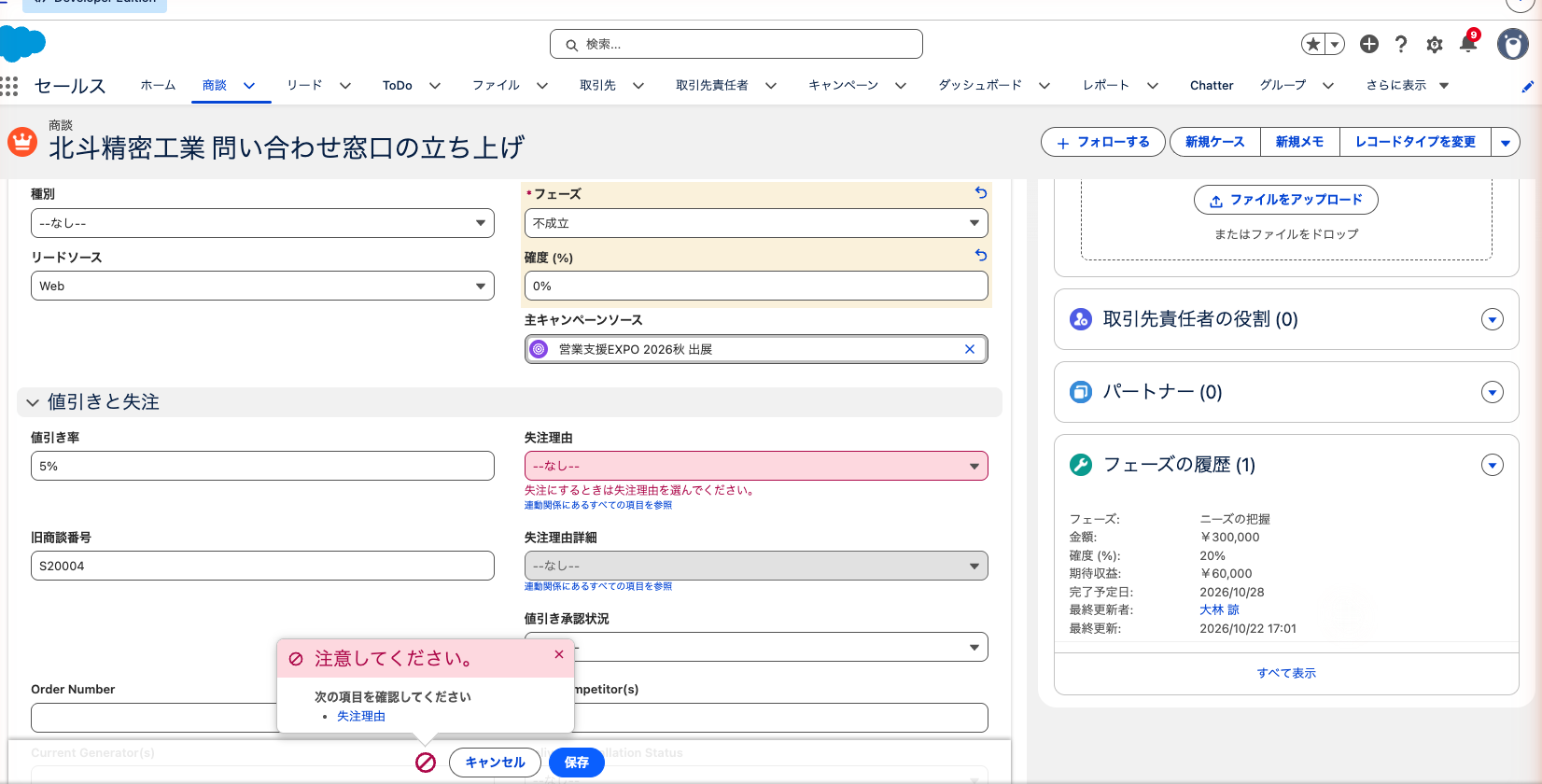1542x784 pixels.
Task: Click the パートナー card icon
Action: tap(1081, 392)
